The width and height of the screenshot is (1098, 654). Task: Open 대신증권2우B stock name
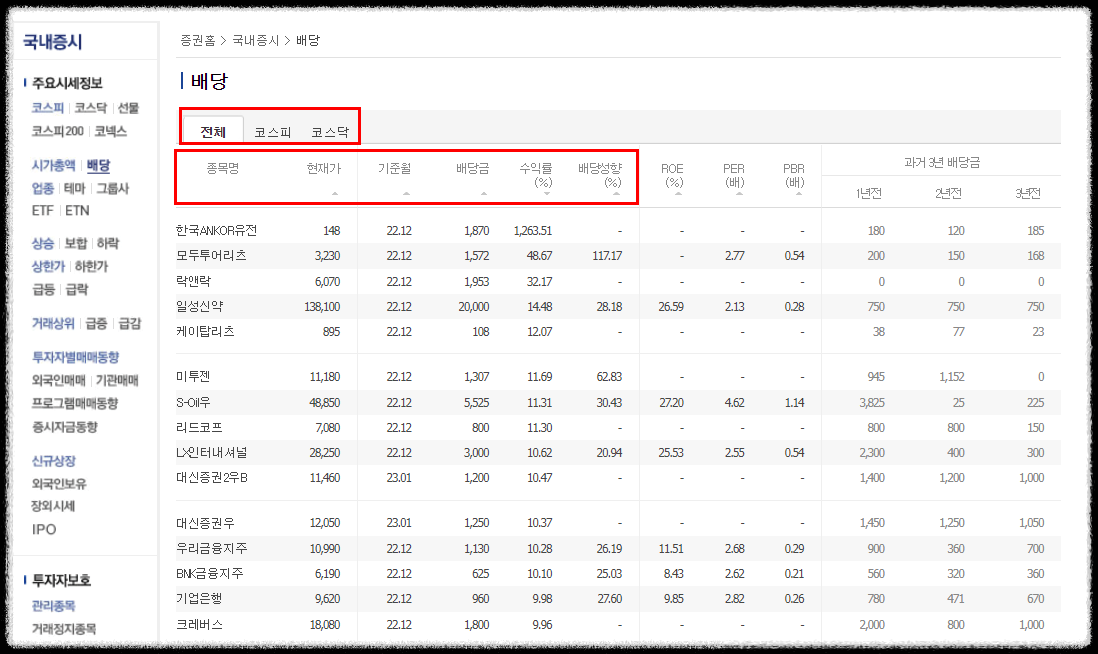[x=211, y=478]
